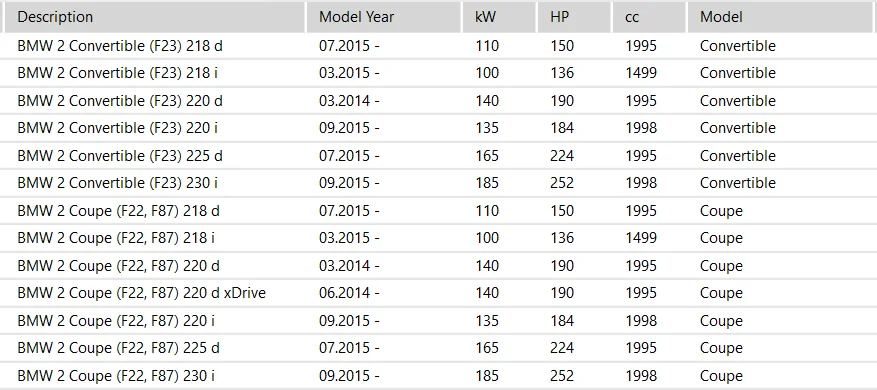Select BMW 2 Convertible (F23) 218 d row
This screenshot has width=877, height=390.
pyautogui.click(x=438, y=46)
